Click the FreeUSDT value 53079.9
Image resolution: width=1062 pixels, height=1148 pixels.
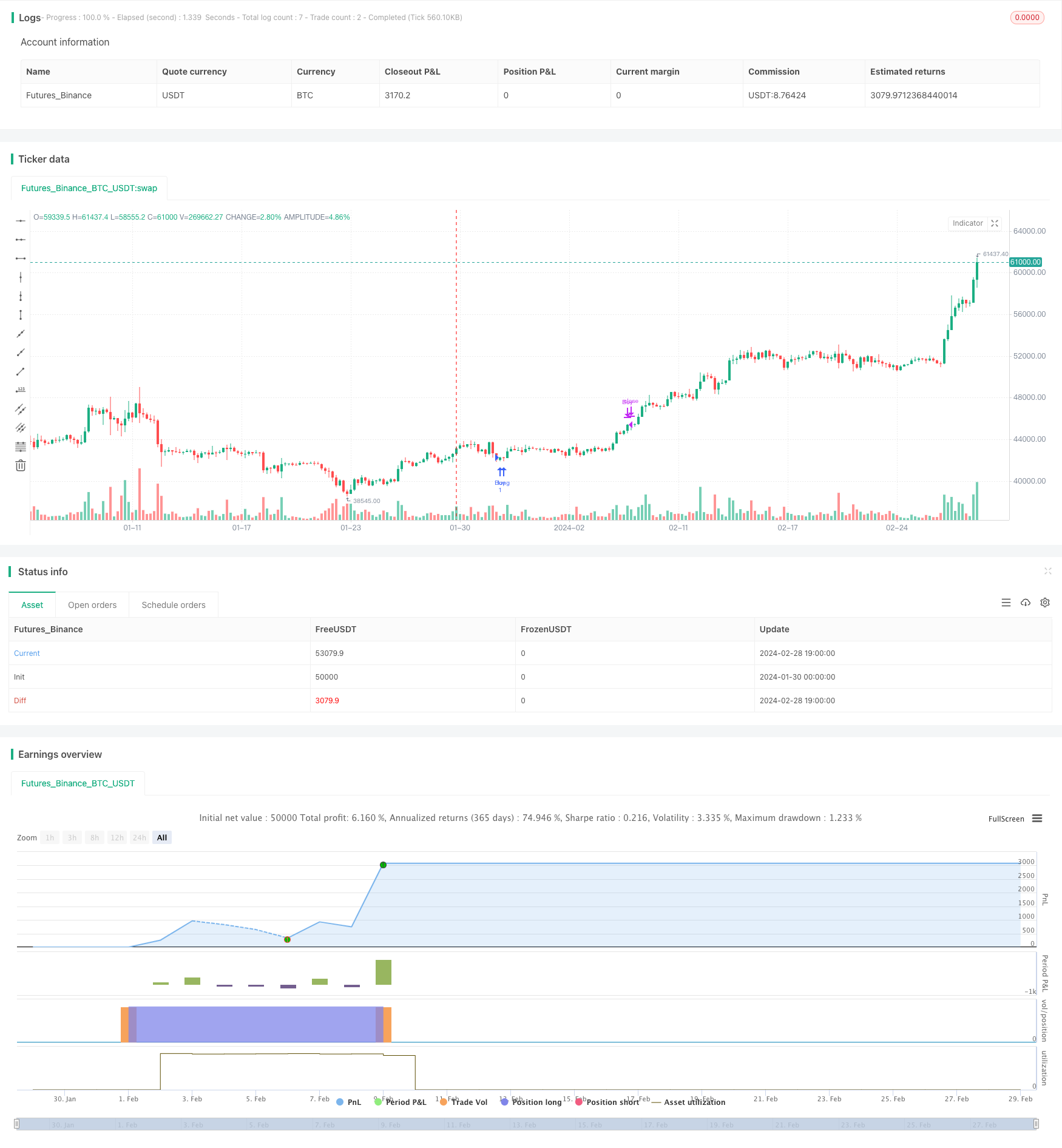[330, 653]
